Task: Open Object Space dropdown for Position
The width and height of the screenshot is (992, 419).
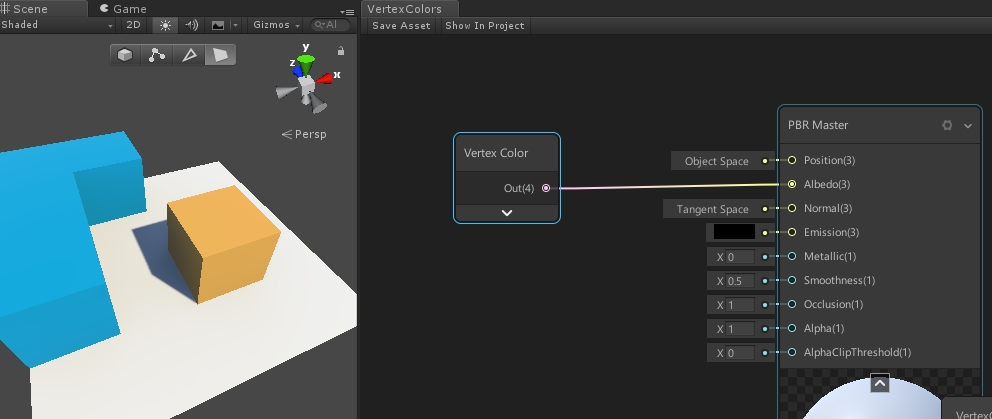Action: coord(716,161)
